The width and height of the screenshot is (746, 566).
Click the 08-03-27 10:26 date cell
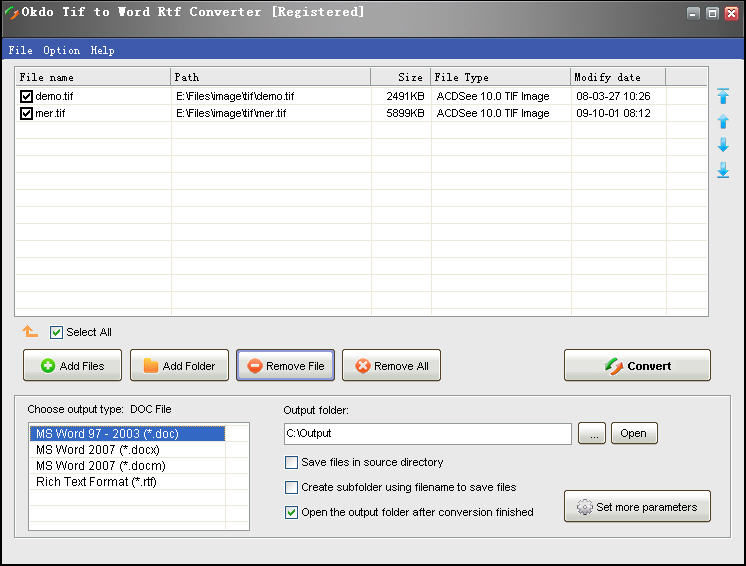613,96
